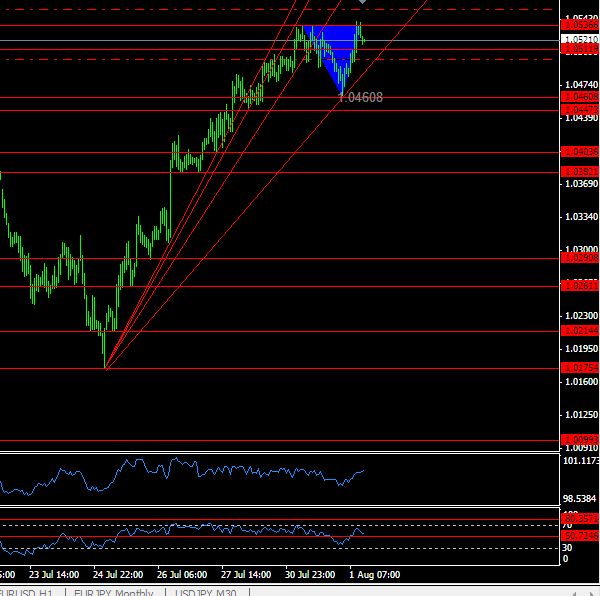
Task: Click the 1.04608 text label below the triangle
Action: (360, 98)
